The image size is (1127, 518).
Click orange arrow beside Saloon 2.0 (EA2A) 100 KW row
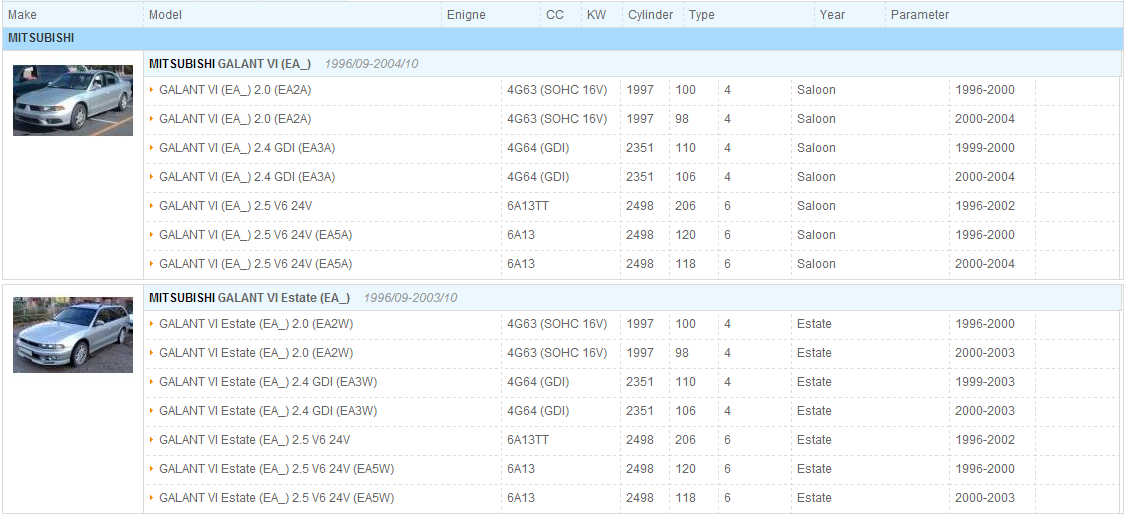pos(152,90)
